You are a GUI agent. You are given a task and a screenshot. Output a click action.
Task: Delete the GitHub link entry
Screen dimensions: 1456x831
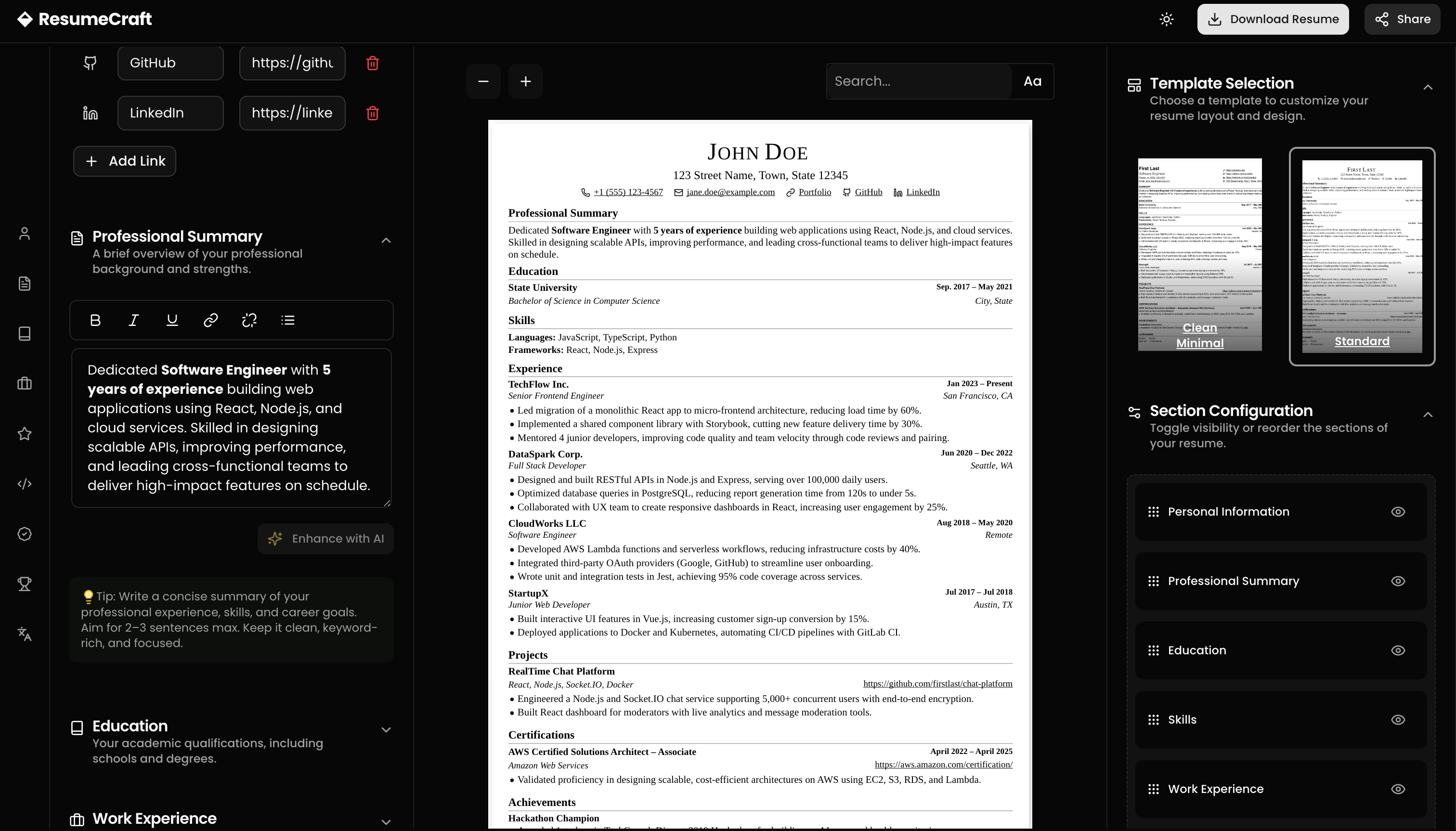(373, 64)
